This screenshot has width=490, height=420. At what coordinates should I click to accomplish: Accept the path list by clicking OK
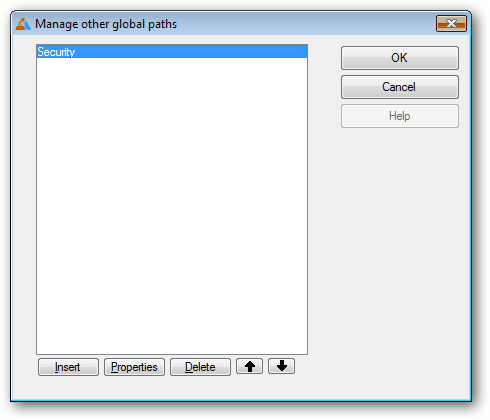[x=400, y=58]
